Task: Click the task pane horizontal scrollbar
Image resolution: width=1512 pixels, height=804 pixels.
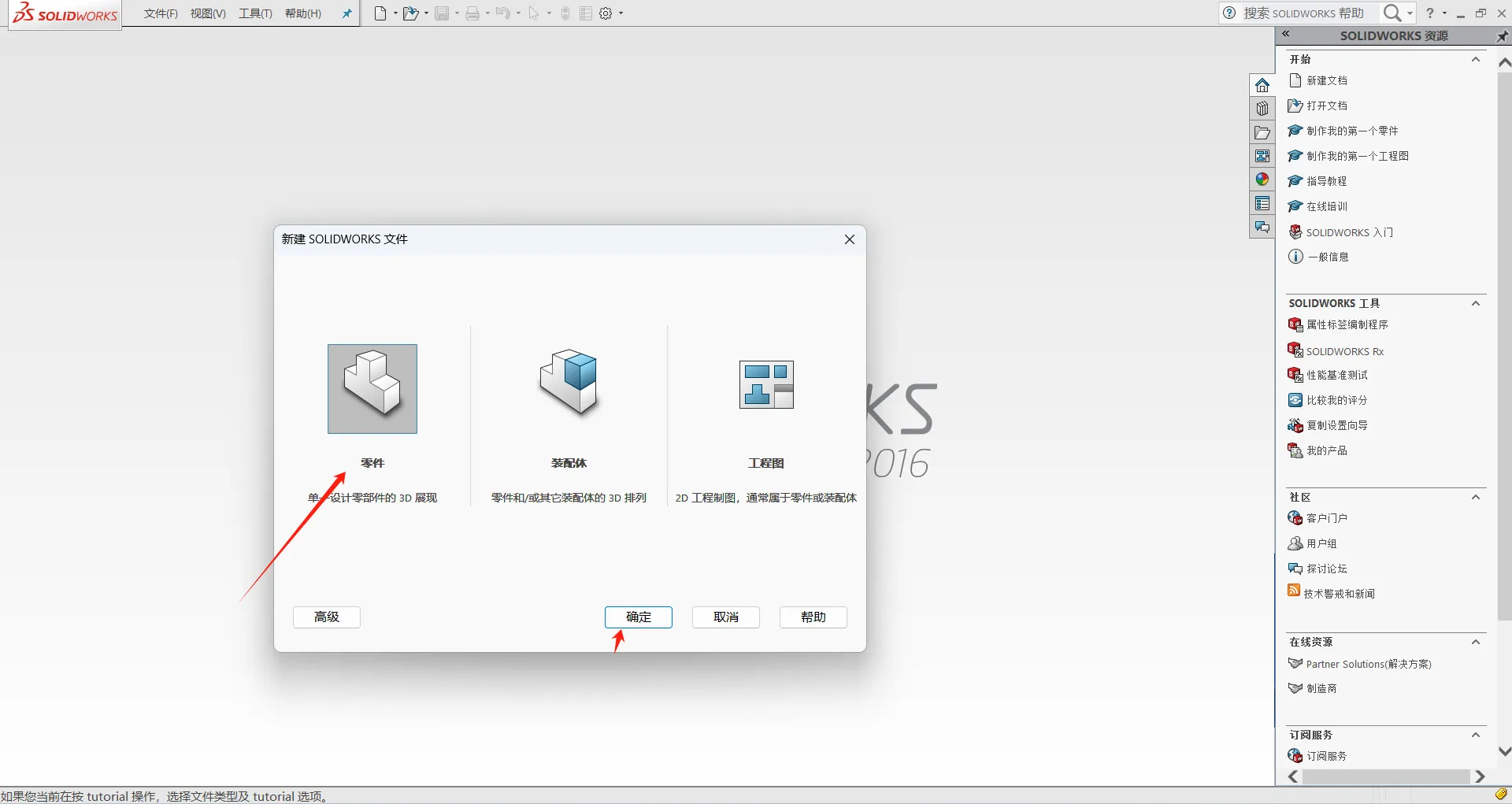Action: pos(1386,776)
